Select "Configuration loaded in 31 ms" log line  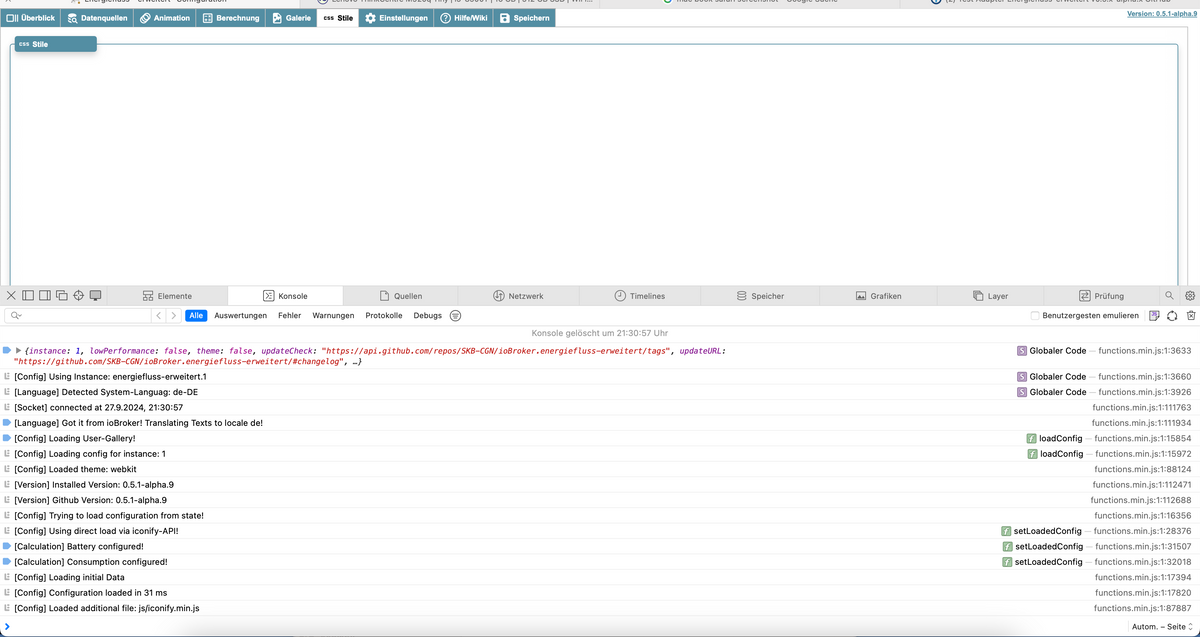[600, 593]
